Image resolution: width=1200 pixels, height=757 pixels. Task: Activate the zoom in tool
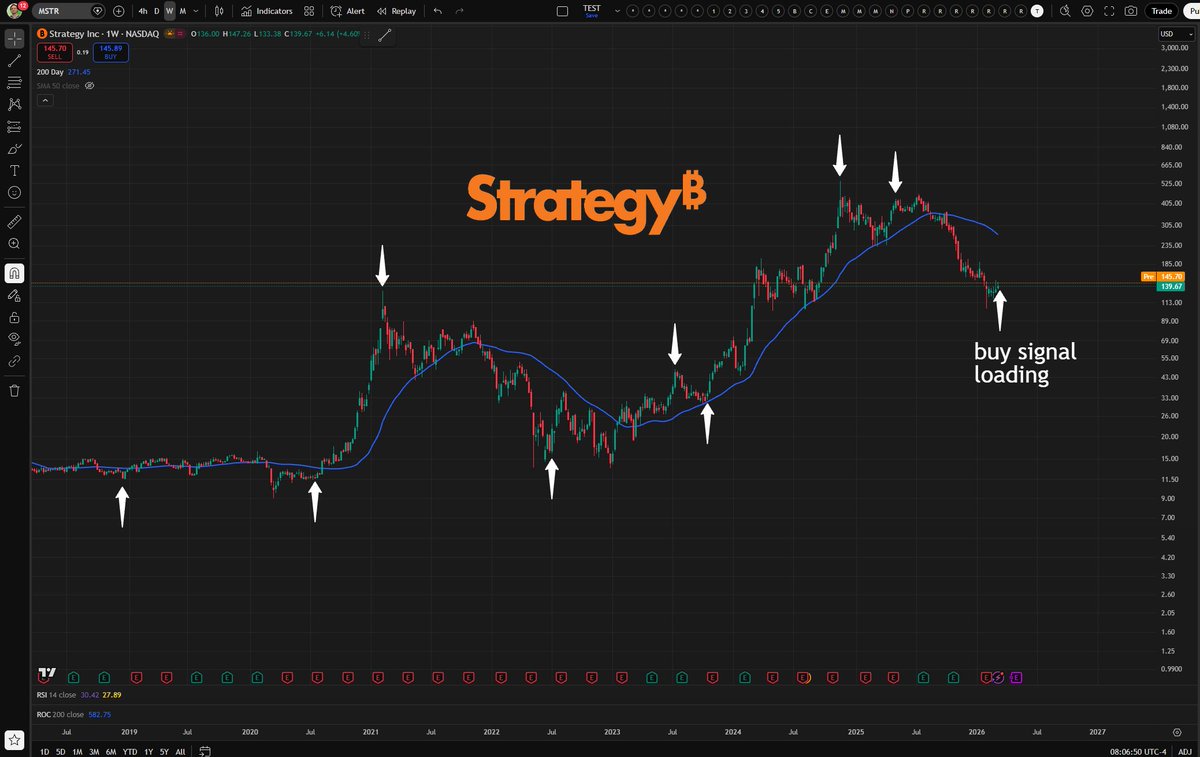tap(15, 243)
